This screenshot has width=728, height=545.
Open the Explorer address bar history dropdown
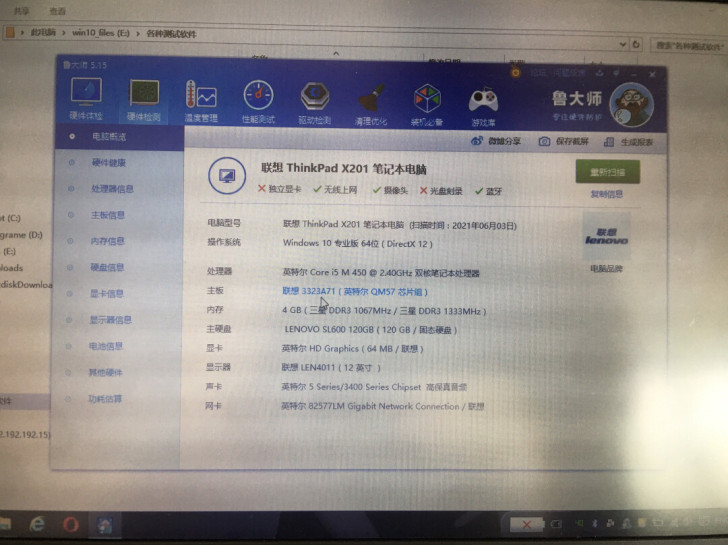tap(623, 45)
